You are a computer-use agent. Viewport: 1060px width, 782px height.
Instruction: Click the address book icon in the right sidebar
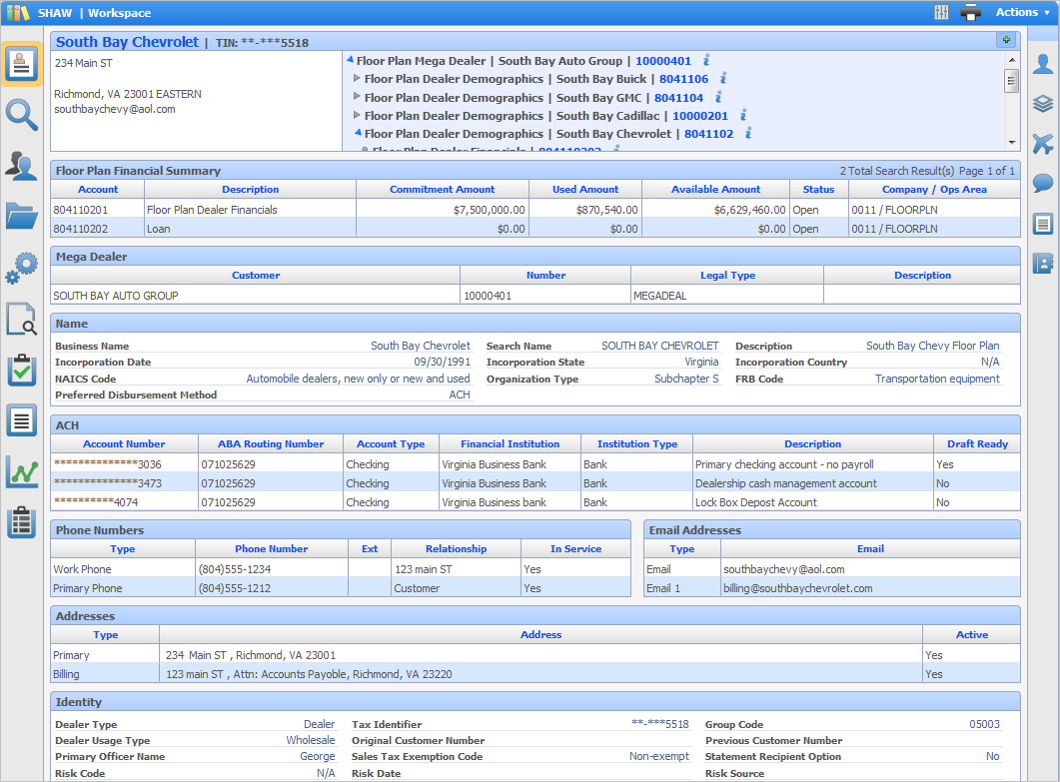(x=1043, y=262)
